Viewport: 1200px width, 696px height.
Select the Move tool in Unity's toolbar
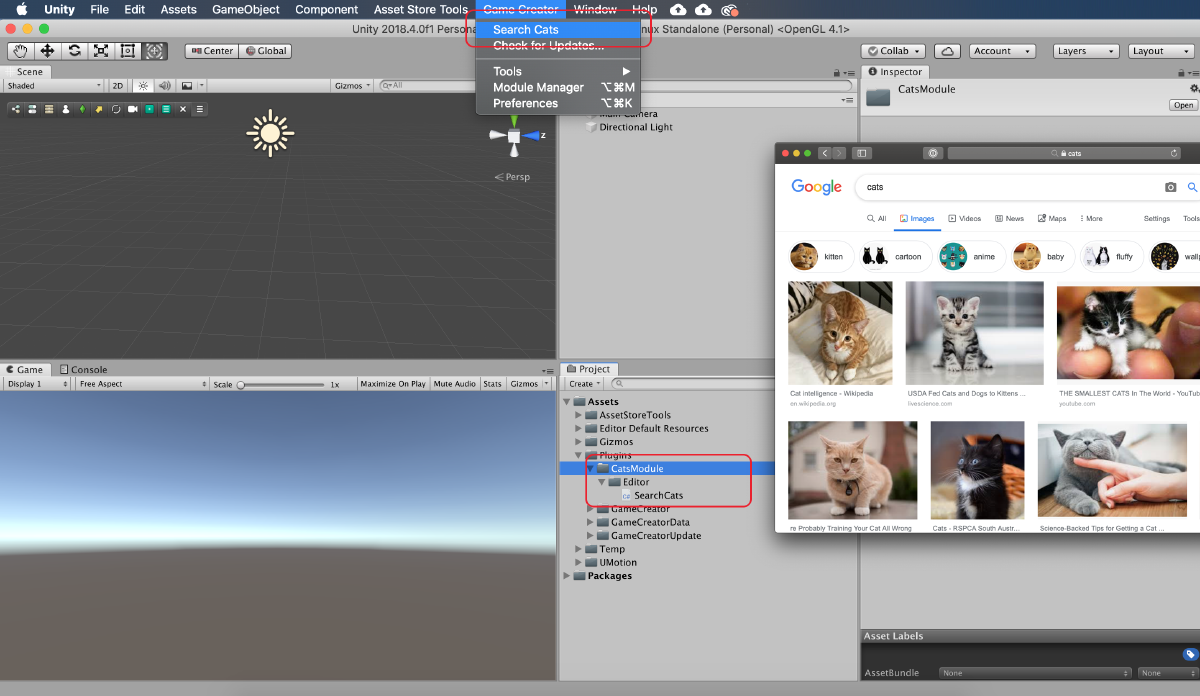[47, 51]
